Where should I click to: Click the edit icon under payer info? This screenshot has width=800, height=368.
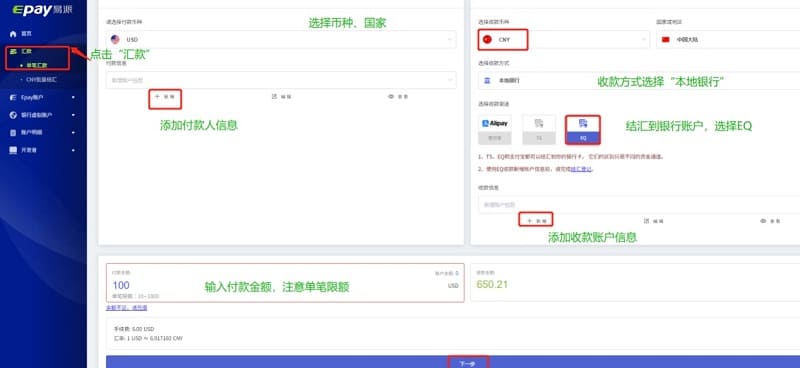(281, 96)
